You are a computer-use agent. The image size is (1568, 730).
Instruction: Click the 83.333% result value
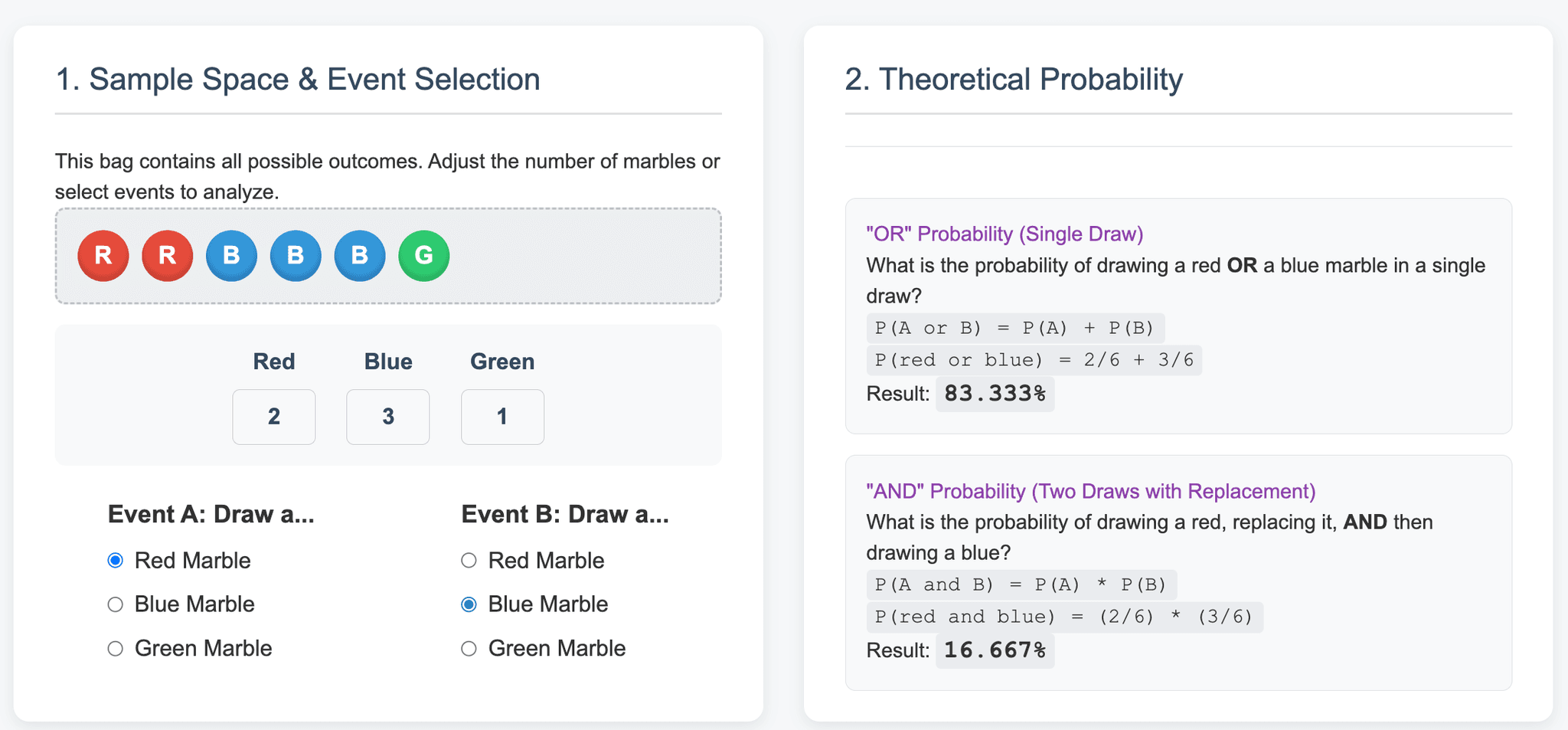point(995,394)
